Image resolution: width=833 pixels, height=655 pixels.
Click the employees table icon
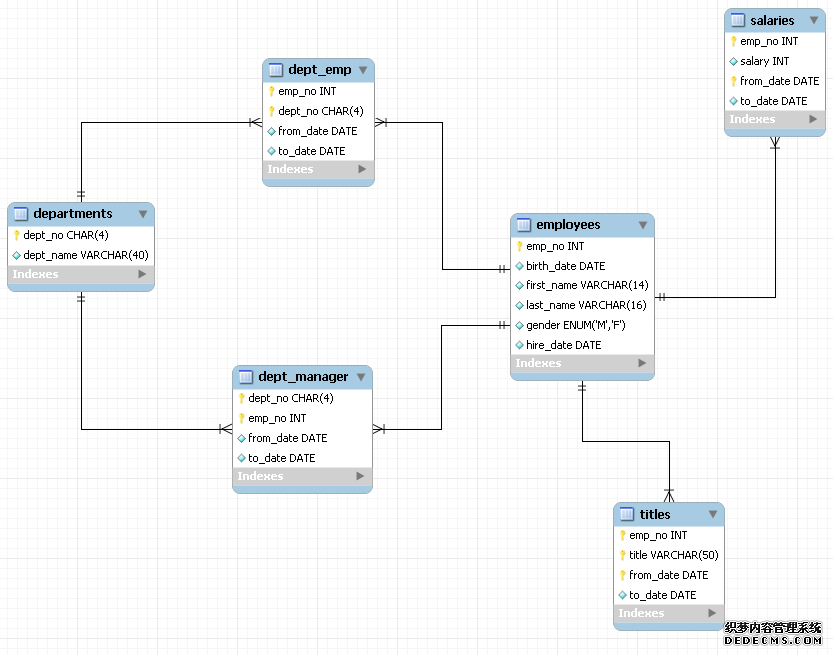(x=524, y=225)
